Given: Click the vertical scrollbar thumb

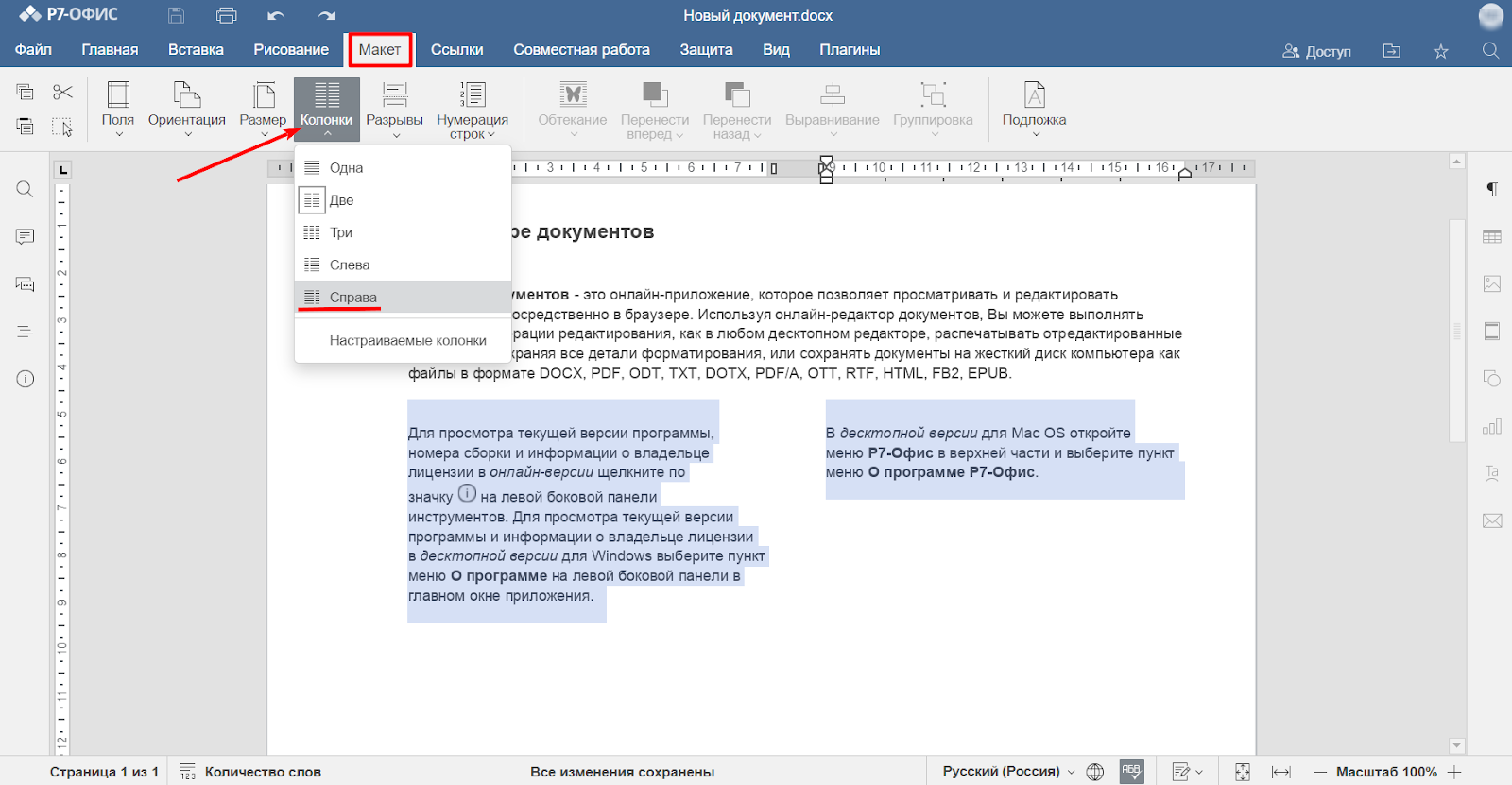Looking at the screenshot, I should point(1457,331).
